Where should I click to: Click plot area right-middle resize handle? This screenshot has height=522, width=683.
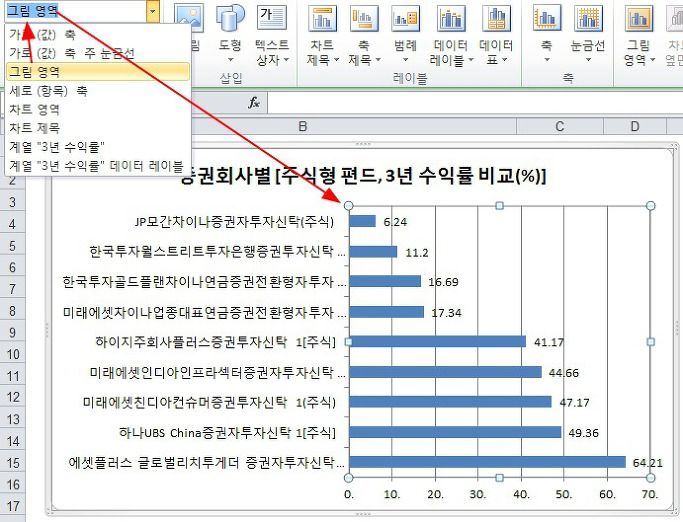651,342
